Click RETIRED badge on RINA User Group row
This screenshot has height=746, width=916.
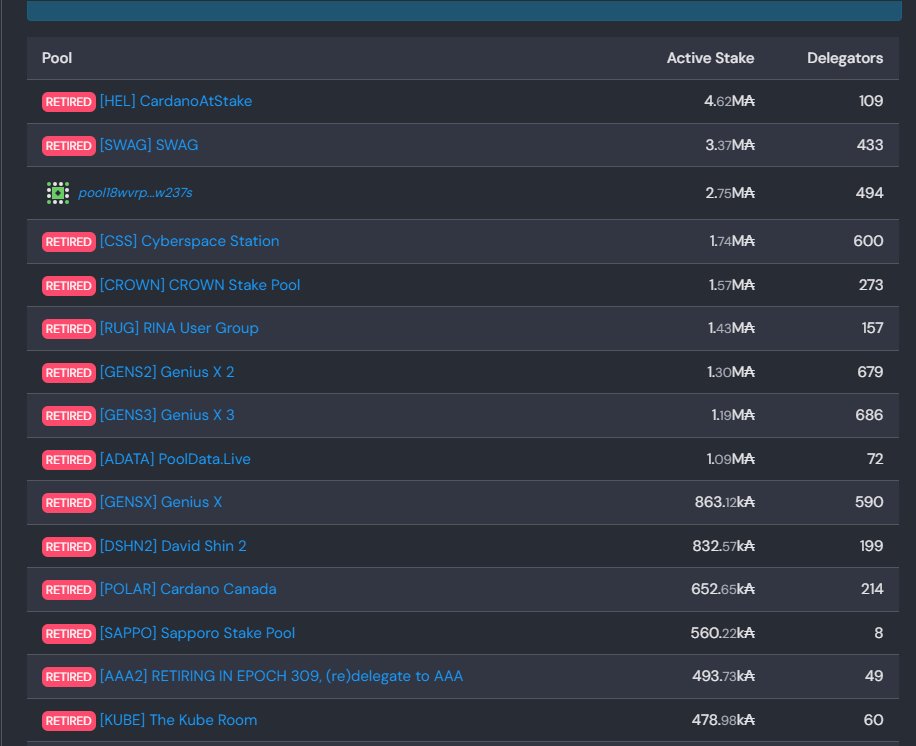(x=68, y=328)
